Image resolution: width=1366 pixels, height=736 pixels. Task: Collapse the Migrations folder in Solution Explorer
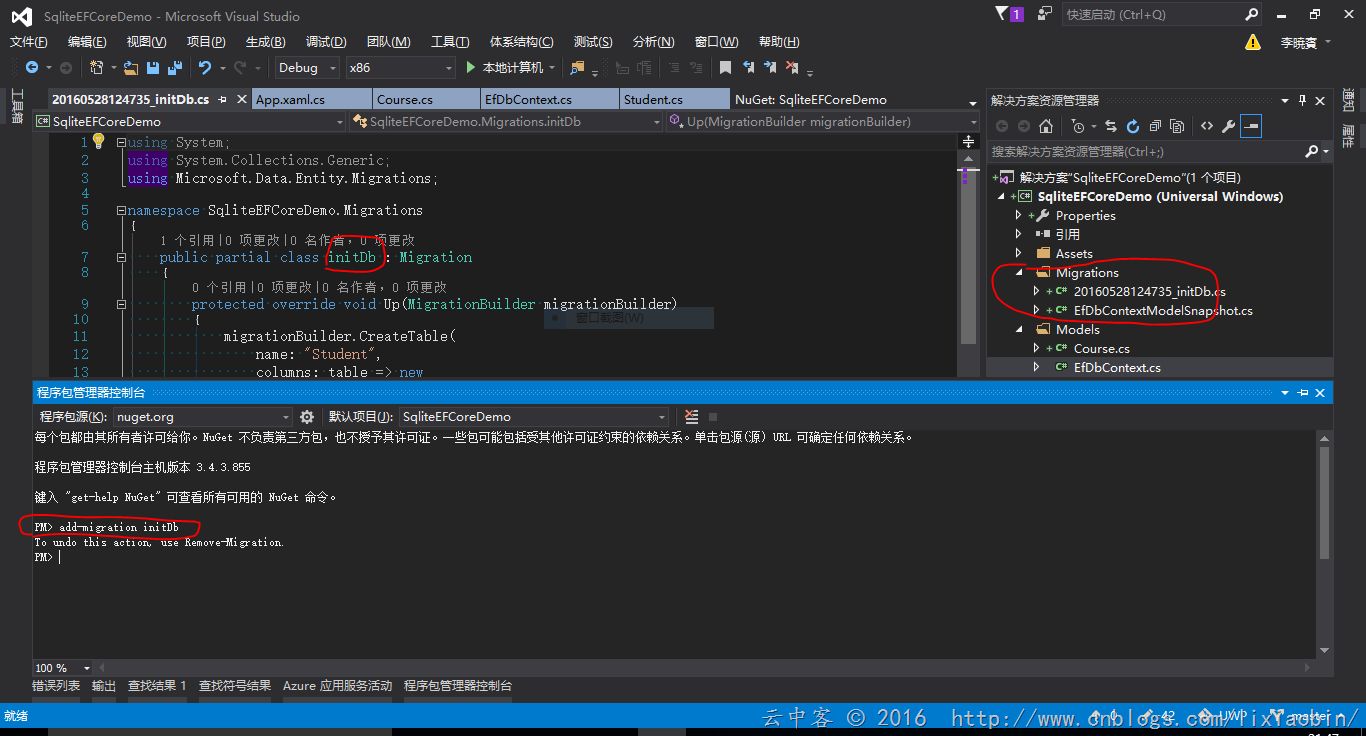tap(1019, 272)
